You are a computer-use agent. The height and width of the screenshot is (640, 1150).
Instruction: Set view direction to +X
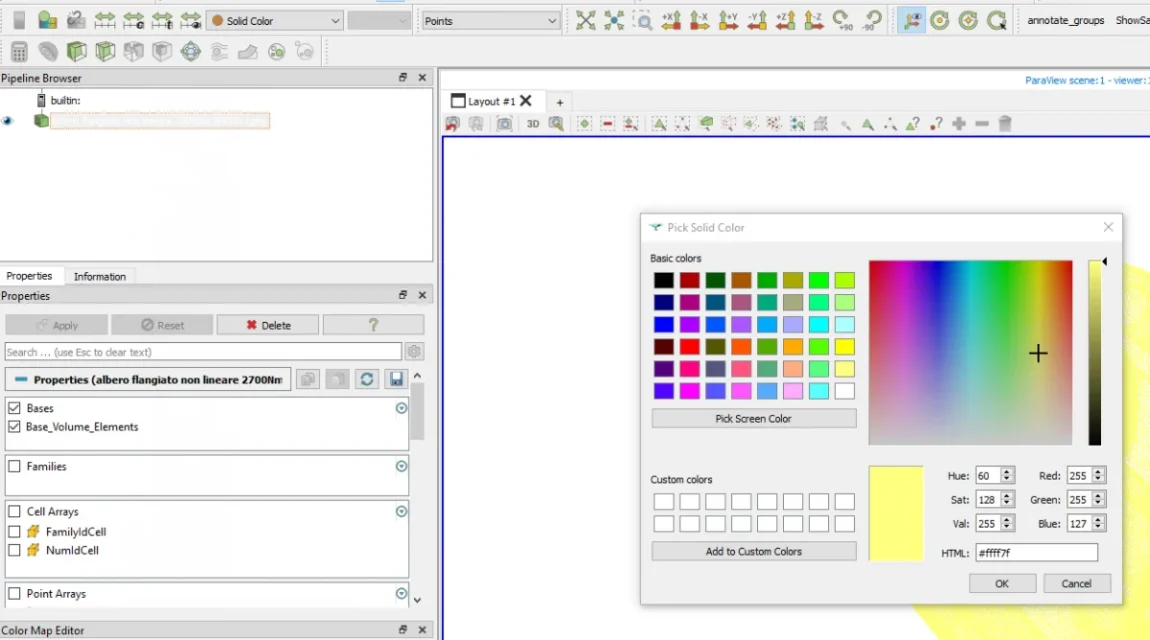[x=671, y=20]
